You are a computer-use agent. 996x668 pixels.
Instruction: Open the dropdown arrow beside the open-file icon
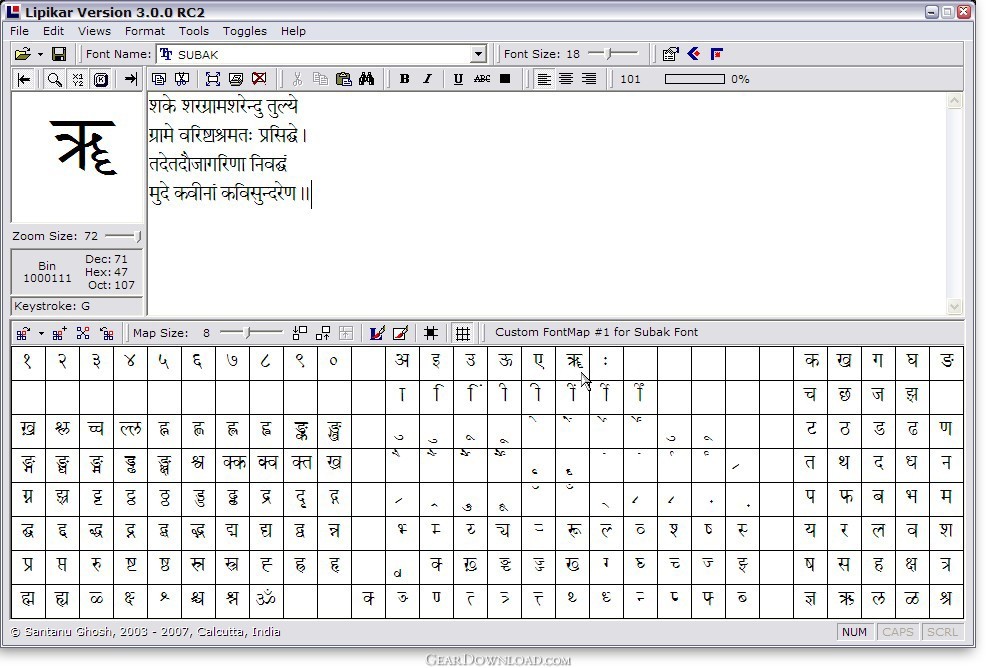pyautogui.click(x=40, y=55)
